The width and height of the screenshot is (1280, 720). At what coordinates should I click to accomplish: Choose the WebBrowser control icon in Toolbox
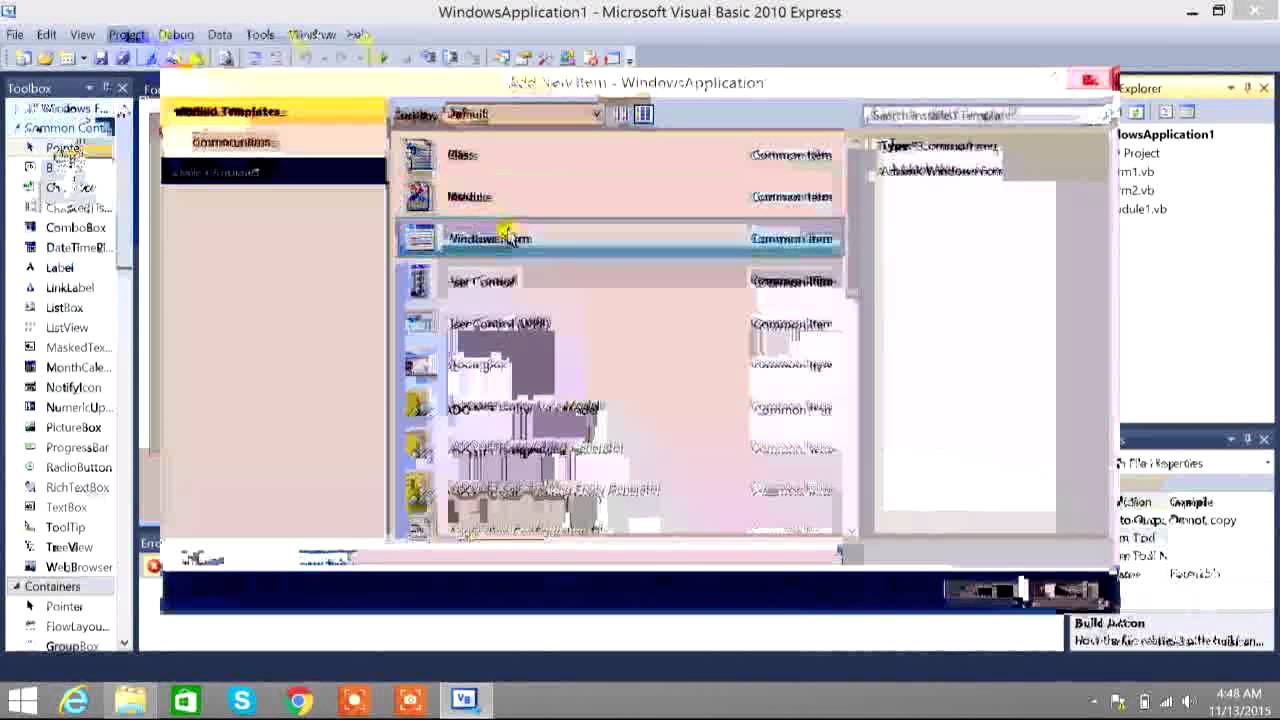tap(30, 568)
